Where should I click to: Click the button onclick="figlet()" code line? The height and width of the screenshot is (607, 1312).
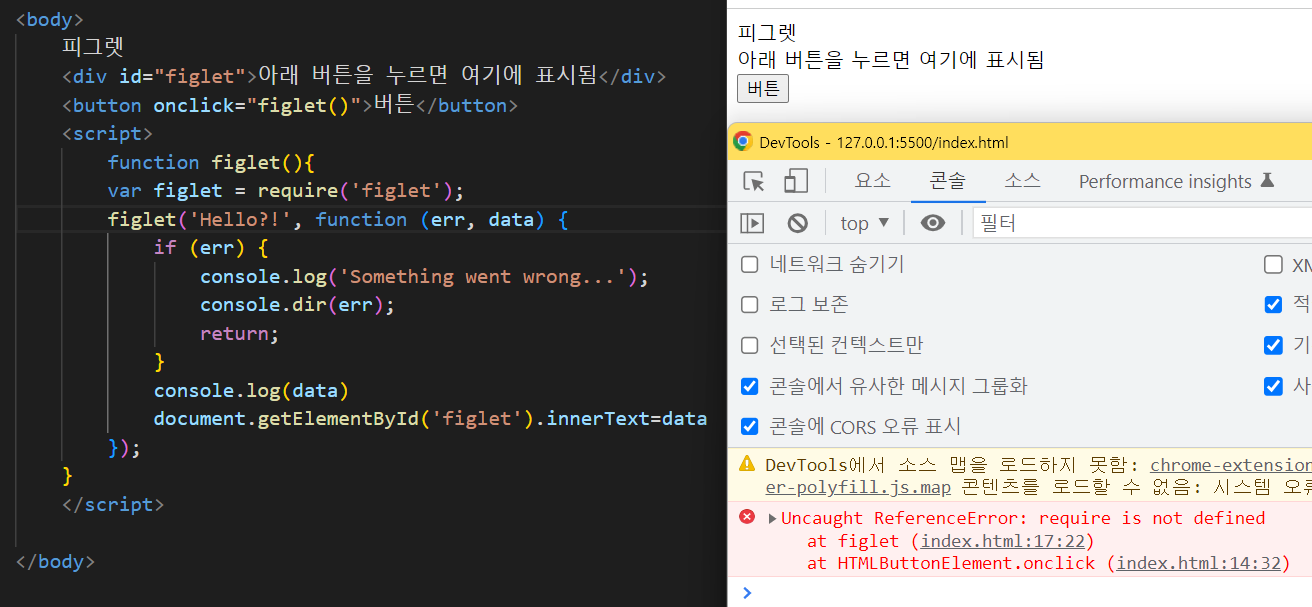[x=290, y=105]
